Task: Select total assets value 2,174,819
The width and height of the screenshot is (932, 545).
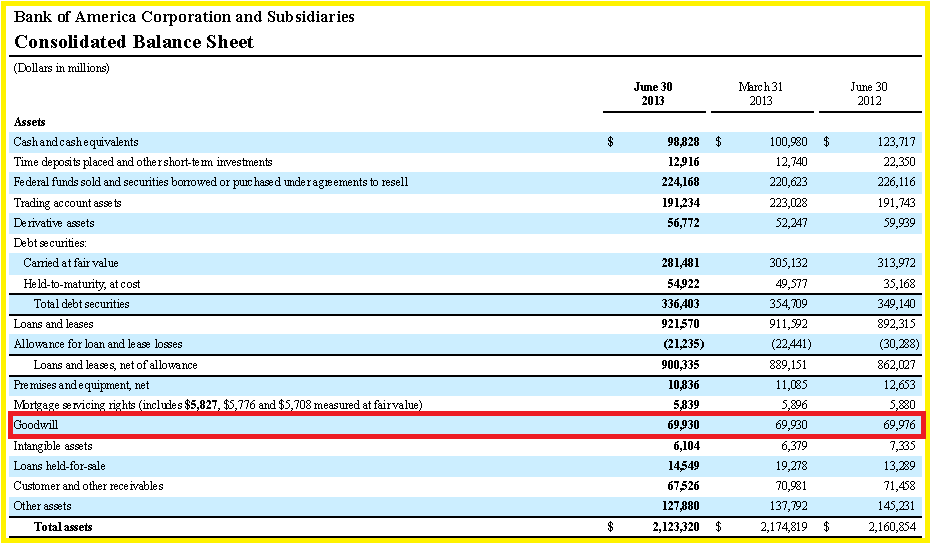Action: coord(783,527)
